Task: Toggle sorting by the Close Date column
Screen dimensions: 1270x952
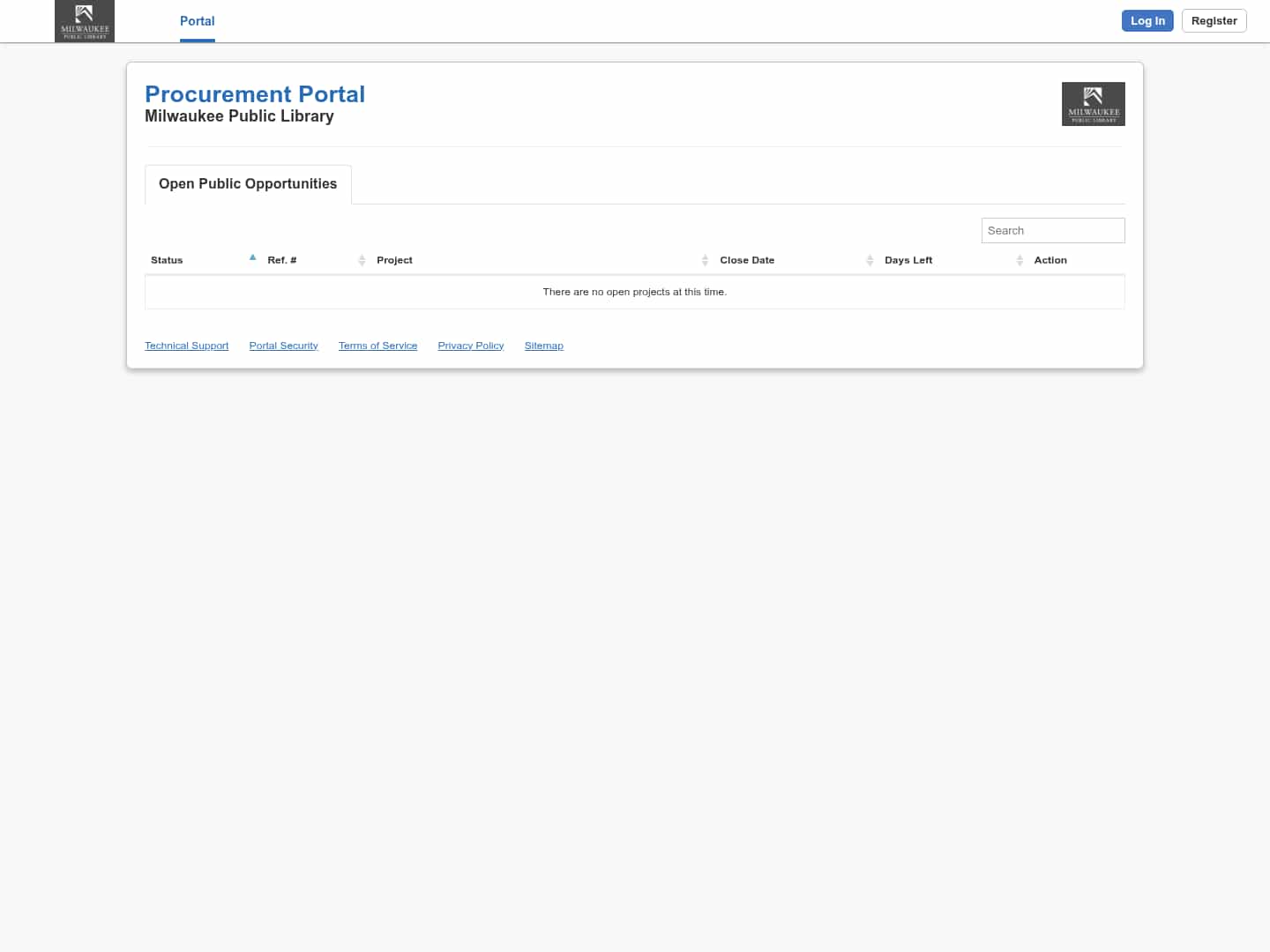Action: 747,260
